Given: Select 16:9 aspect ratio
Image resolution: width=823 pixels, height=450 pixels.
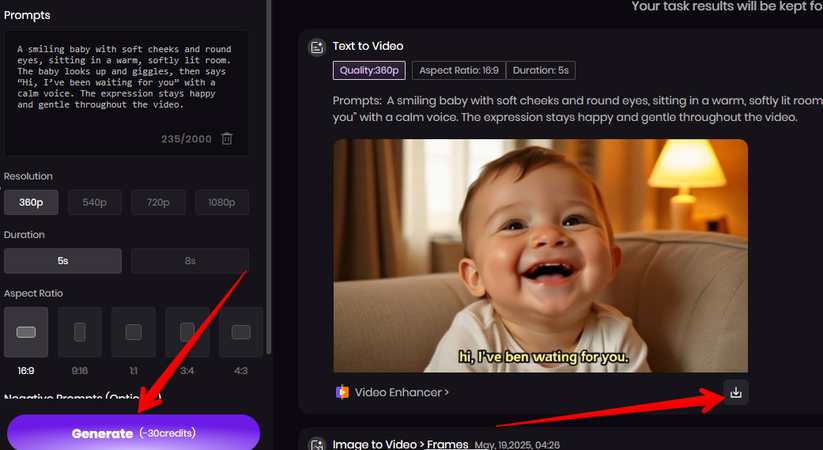Looking at the screenshot, I should click(x=26, y=332).
